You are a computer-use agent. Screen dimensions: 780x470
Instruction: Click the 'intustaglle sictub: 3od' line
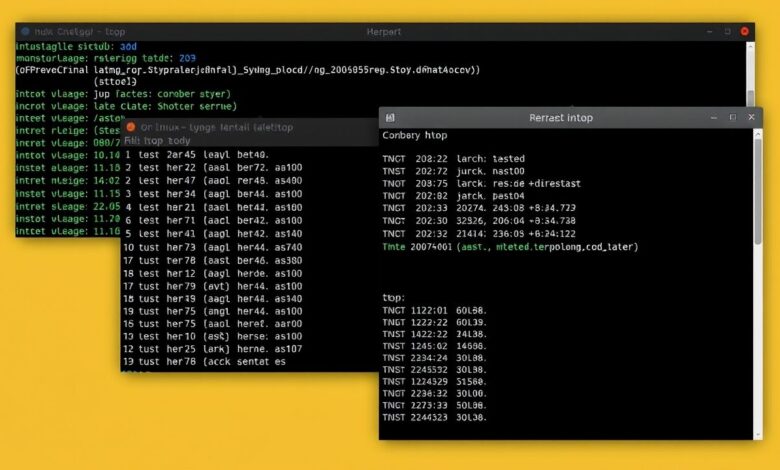(76, 46)
